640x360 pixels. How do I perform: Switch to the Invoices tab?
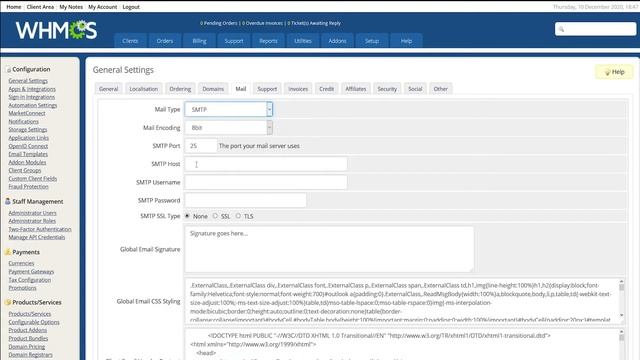(x=298, y=89)
